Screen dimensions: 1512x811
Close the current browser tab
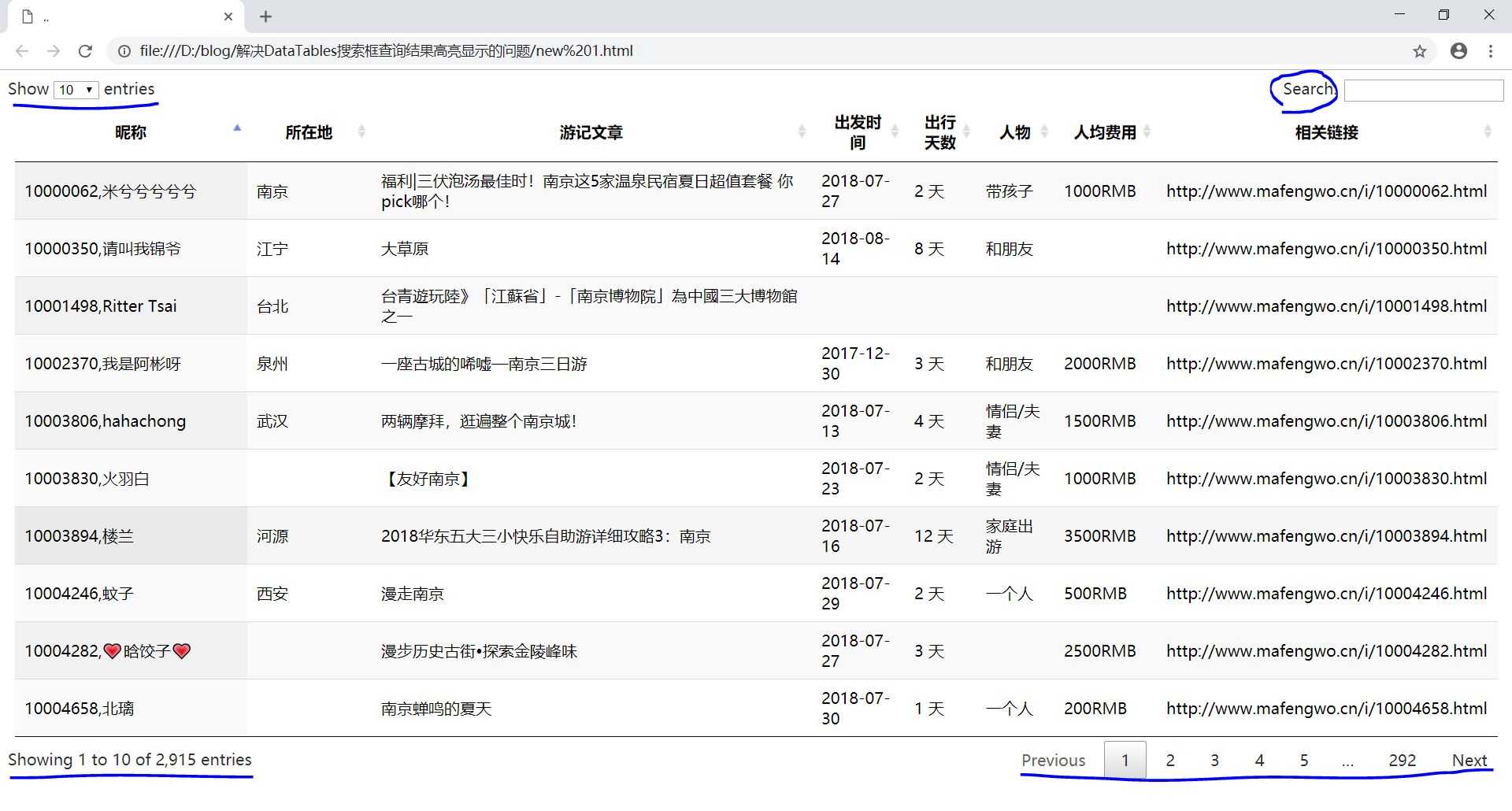pyautogui.click(x=228, y=17)
